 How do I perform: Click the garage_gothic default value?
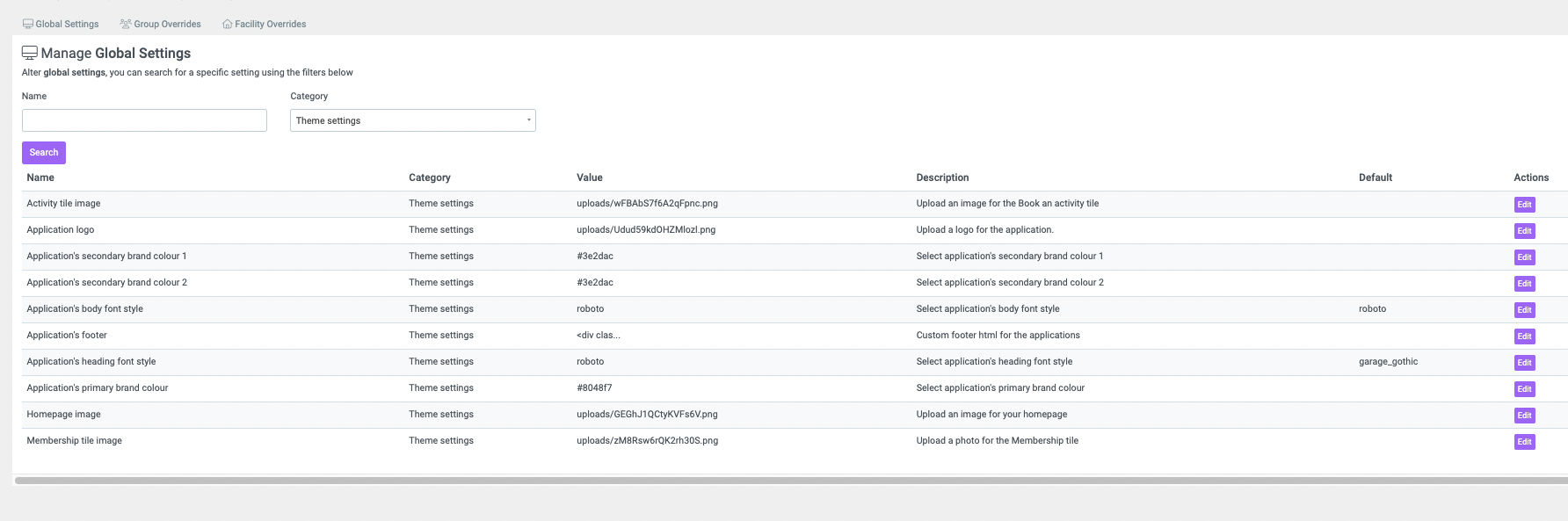(x=1388, y=362)
